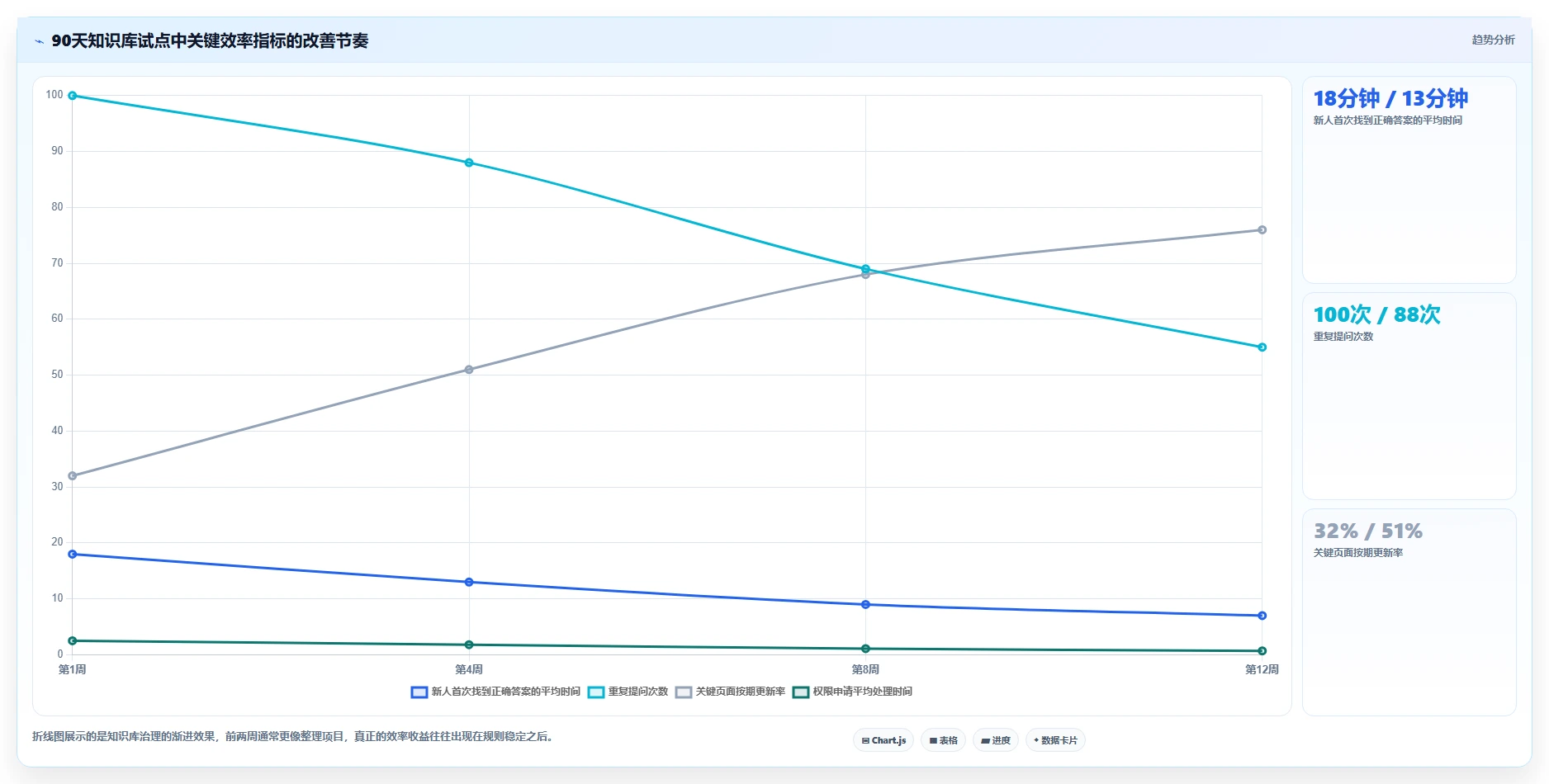The image size is (1549, 784).
Task: Select the 进度 chip below the chart
Action: click(996, 740)
